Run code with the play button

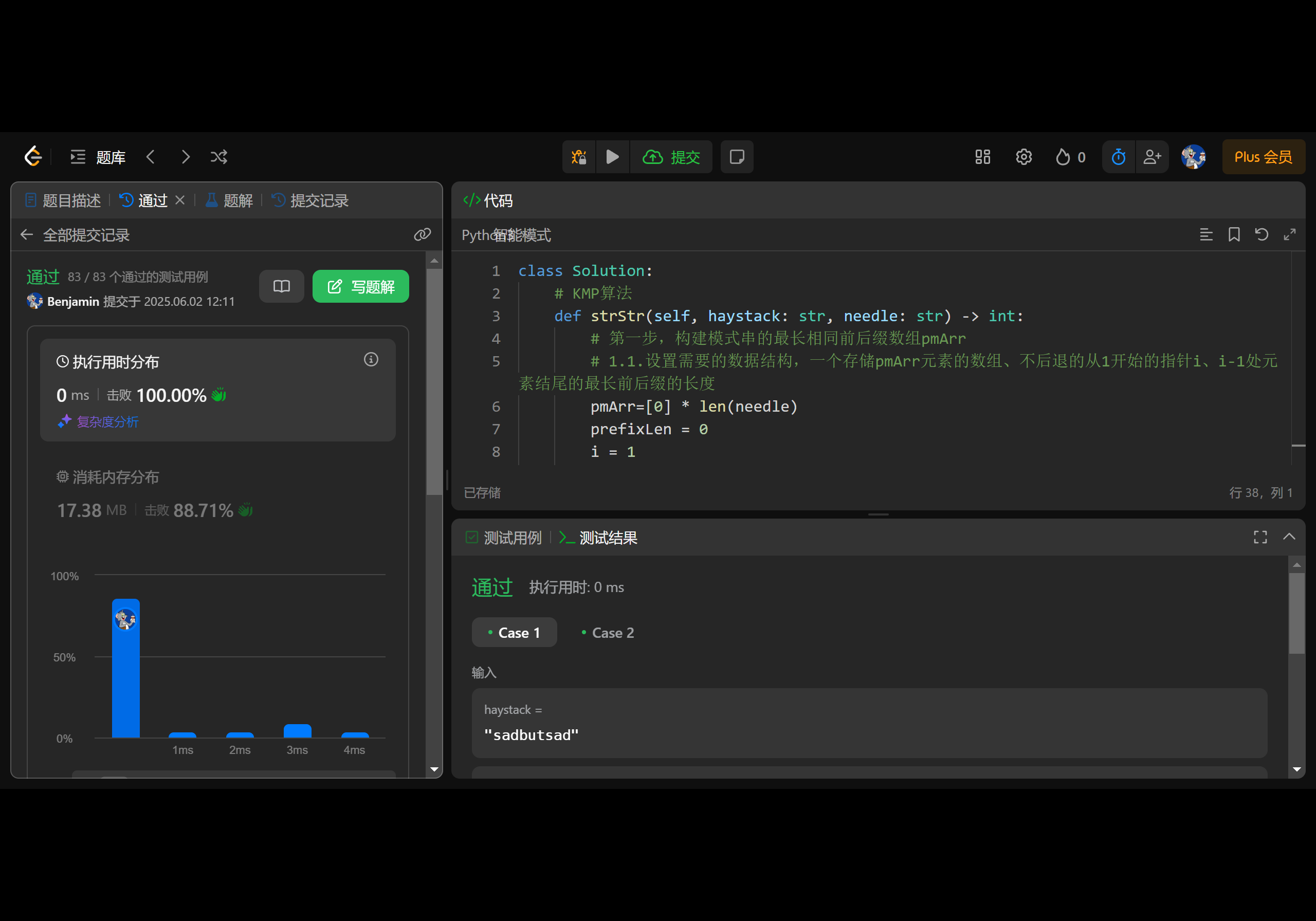coord(612,156)
